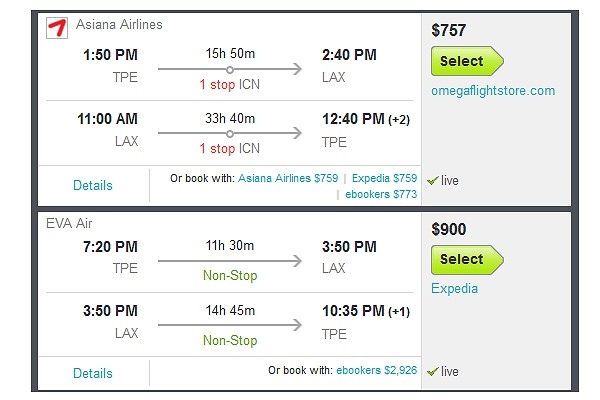
Task: Open the omegaflightstore.com link
Action: pos(493,91)
